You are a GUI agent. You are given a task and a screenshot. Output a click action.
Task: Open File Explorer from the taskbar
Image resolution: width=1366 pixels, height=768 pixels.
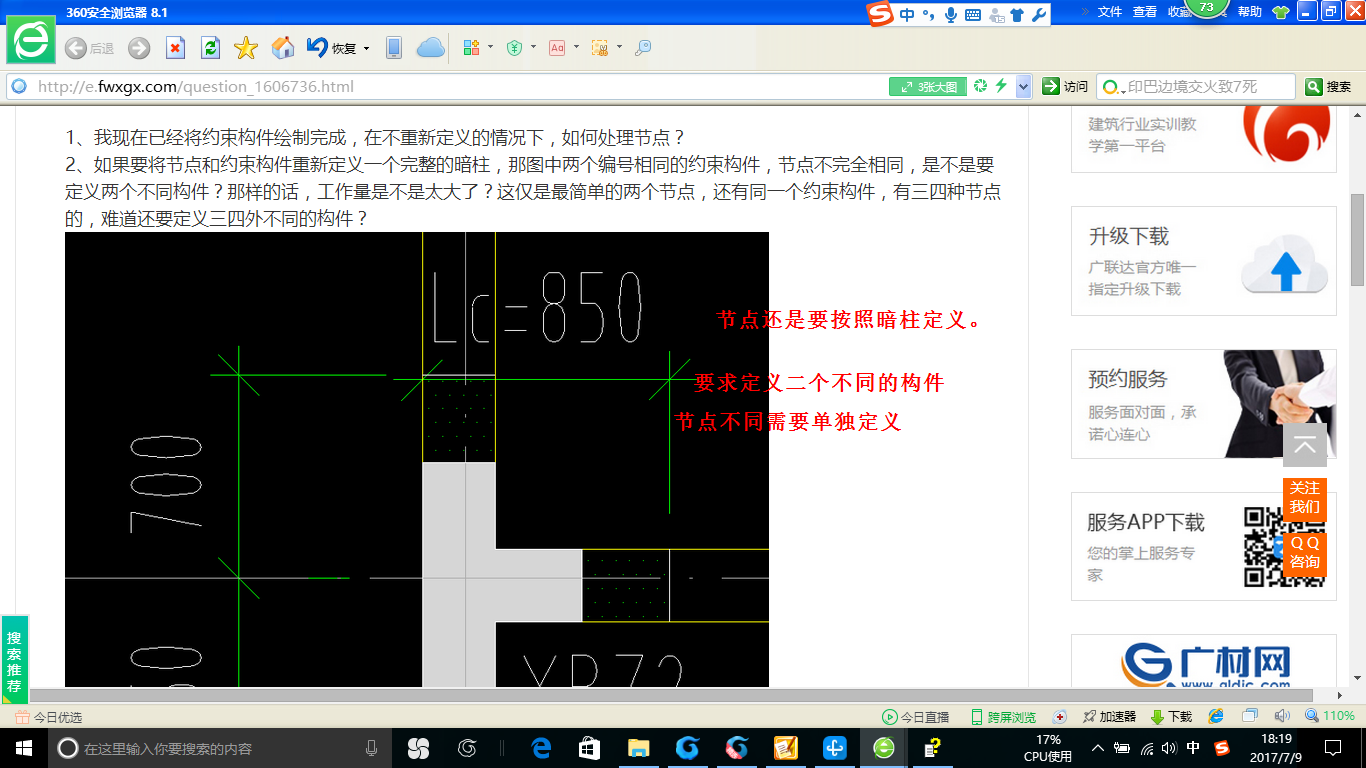(x=637, y=748)
